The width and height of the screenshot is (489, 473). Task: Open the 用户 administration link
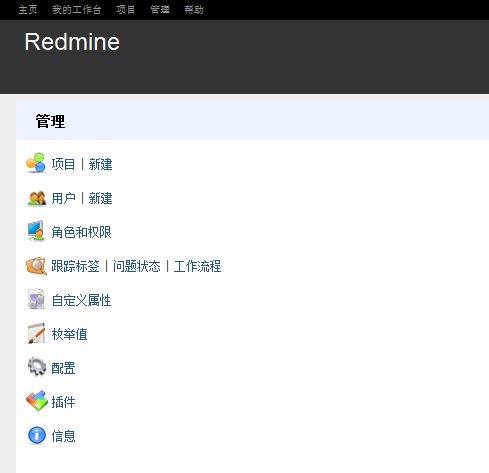coord(63,198)
